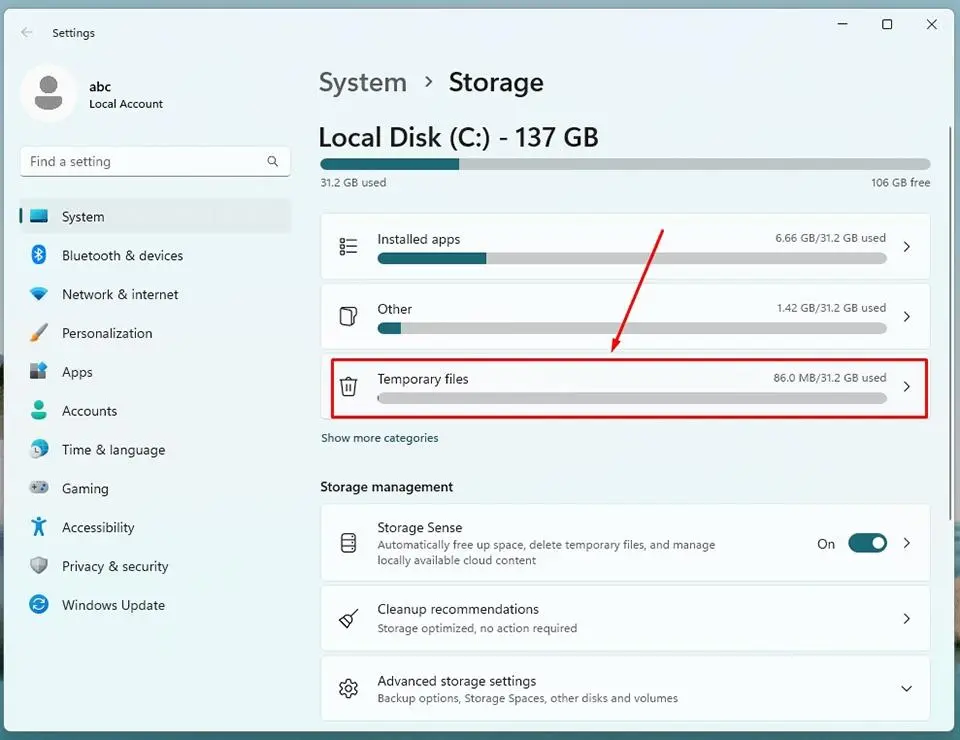960x740 pixels.
Task: Open Apps settings in sidebar
Action: click(x=156, y=372)
